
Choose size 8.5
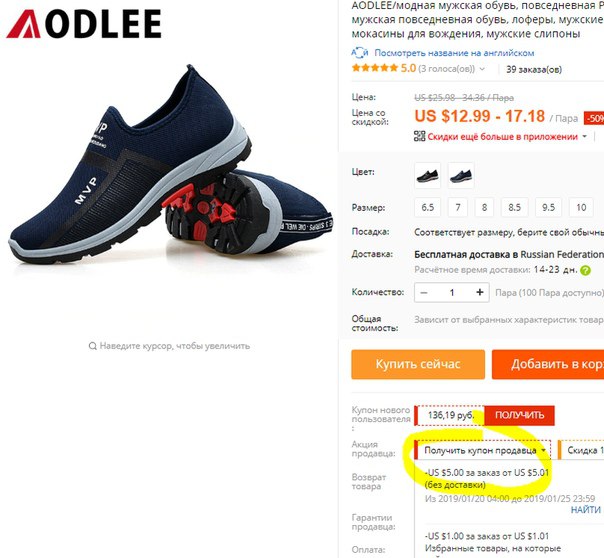(x=515, y=208)
